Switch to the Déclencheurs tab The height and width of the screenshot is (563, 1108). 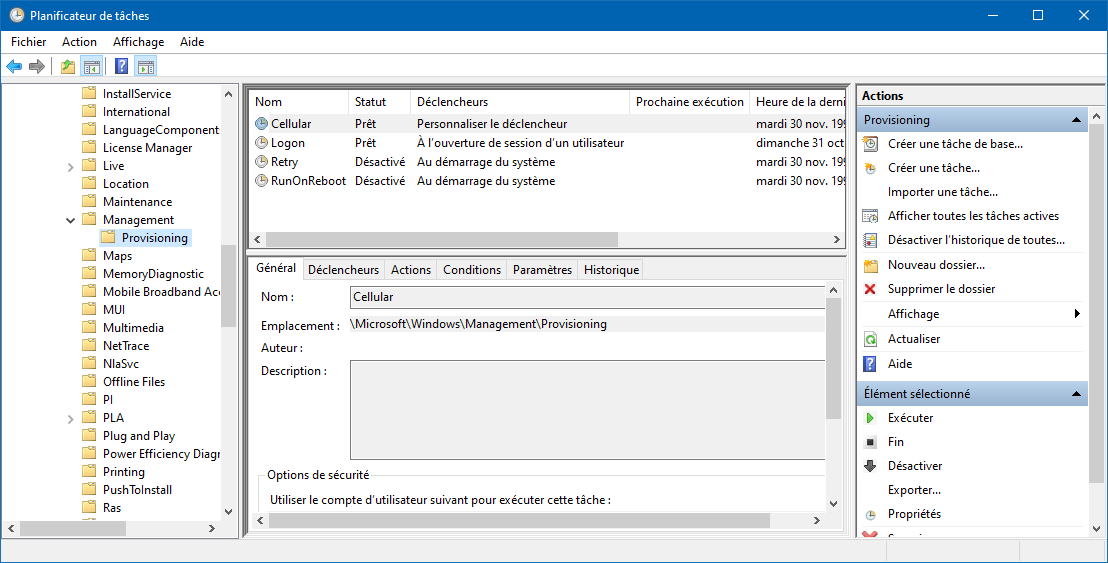343,270
